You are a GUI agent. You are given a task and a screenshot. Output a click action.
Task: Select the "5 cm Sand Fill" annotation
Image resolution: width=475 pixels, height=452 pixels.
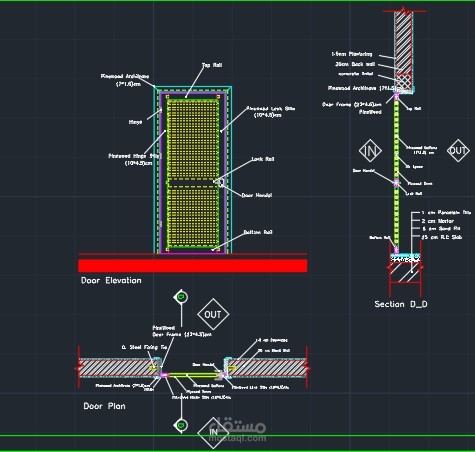pos(441,228)
